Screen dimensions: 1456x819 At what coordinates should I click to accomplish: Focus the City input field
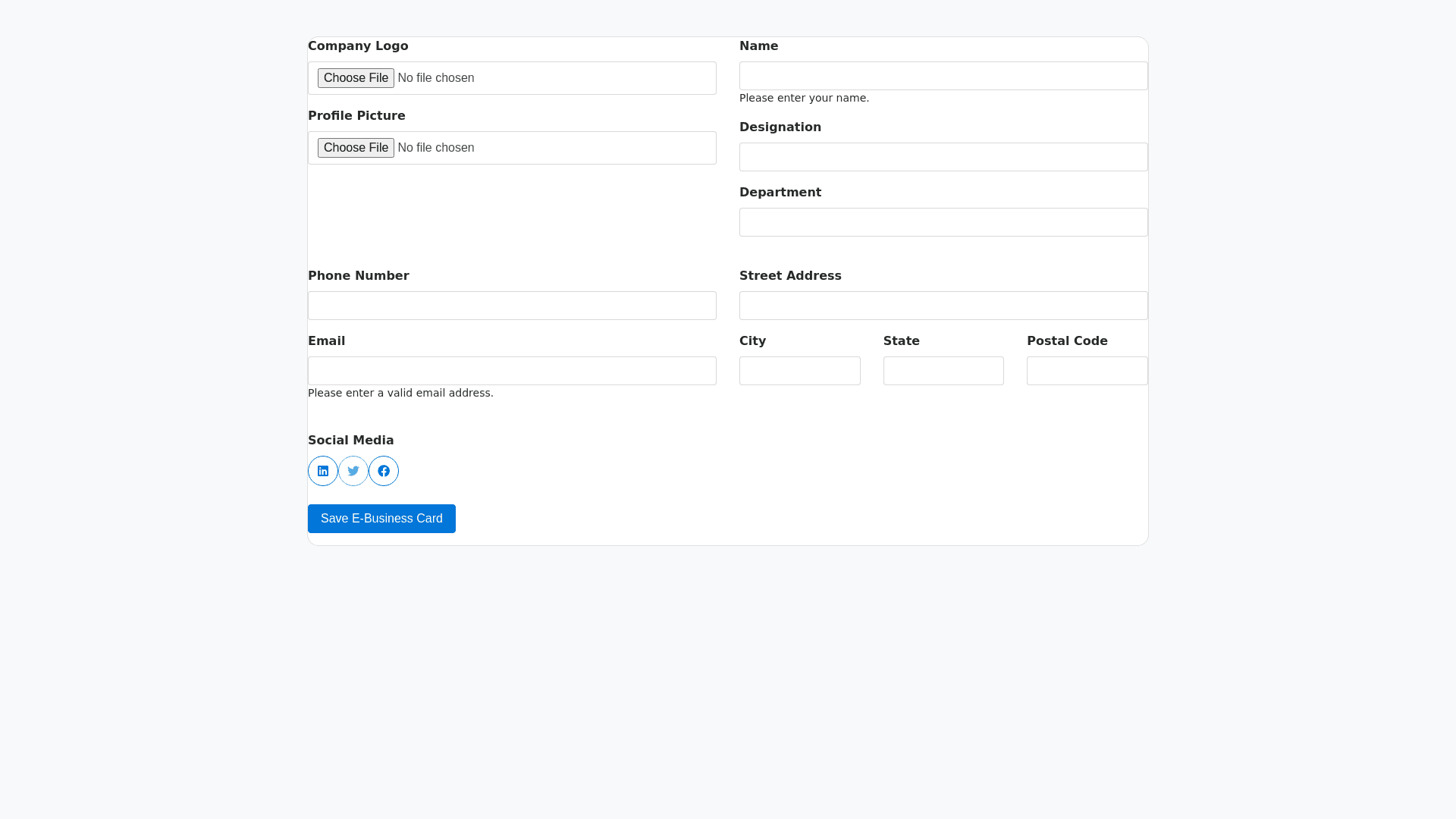(x=799, y=371)
